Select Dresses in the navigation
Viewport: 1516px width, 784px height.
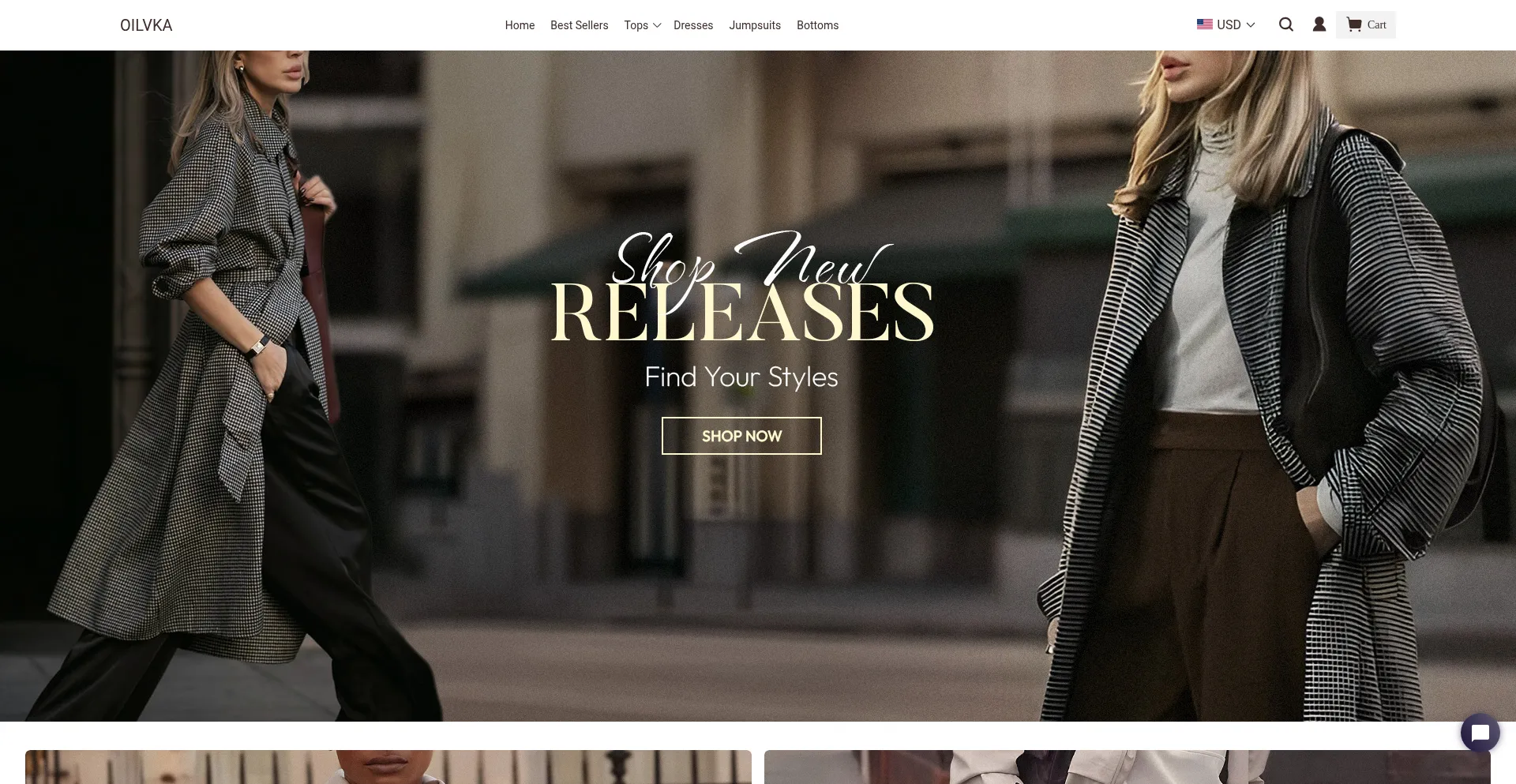tap(693, 25)
